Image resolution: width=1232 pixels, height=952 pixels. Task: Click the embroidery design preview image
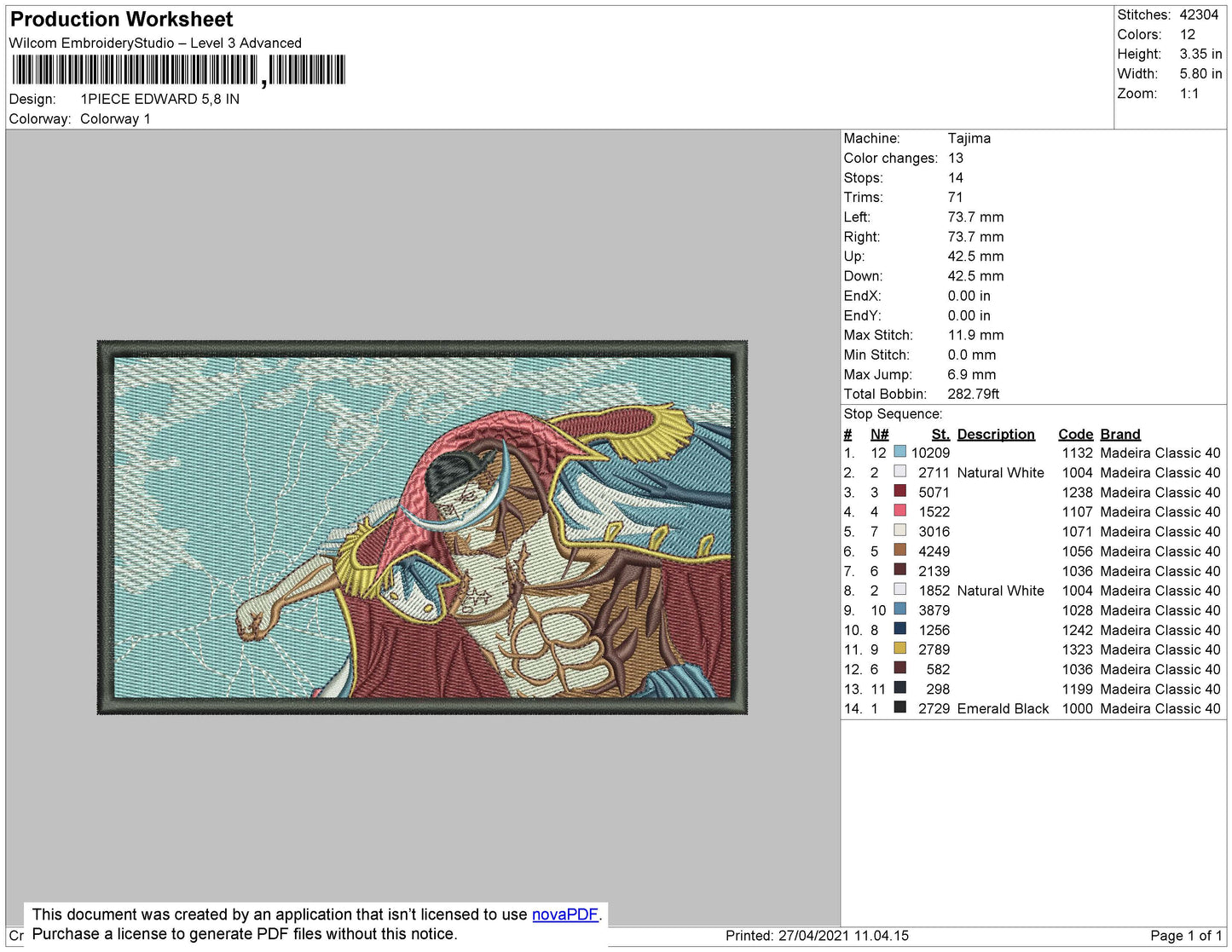point(422,528)
